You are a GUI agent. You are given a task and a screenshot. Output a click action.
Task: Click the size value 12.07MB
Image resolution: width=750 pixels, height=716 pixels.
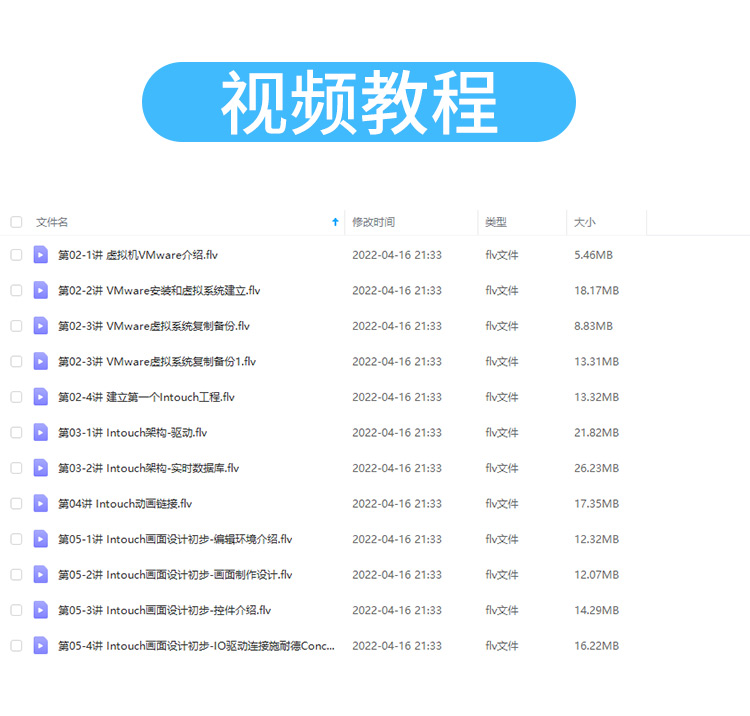pyautogui.click(x=596, y=574)
